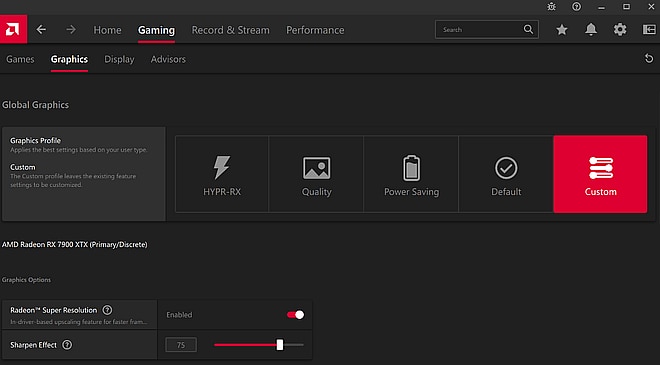
Task: Toggle the sidebar panel icon
Action: 649,29
